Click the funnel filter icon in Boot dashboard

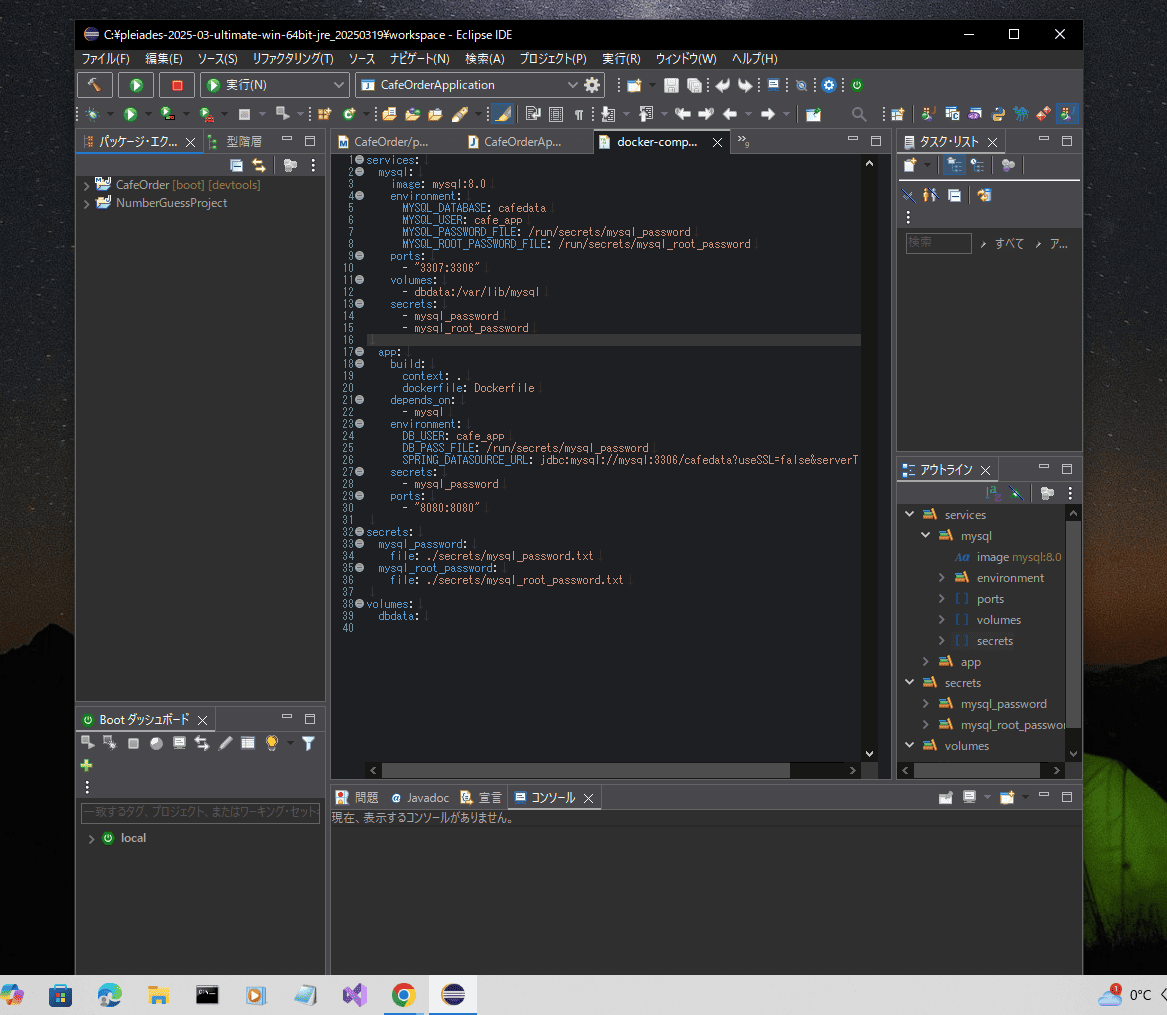coord(307,742)
